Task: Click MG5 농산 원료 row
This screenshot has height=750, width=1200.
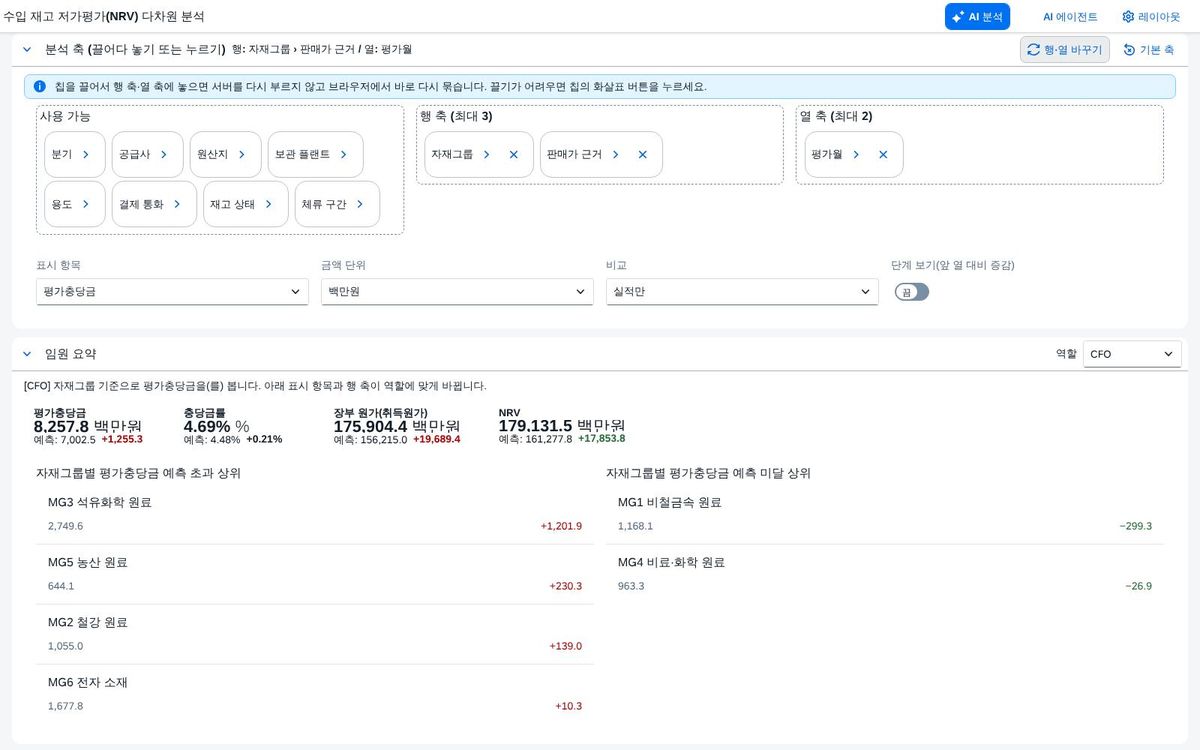Action: (315, 574)
